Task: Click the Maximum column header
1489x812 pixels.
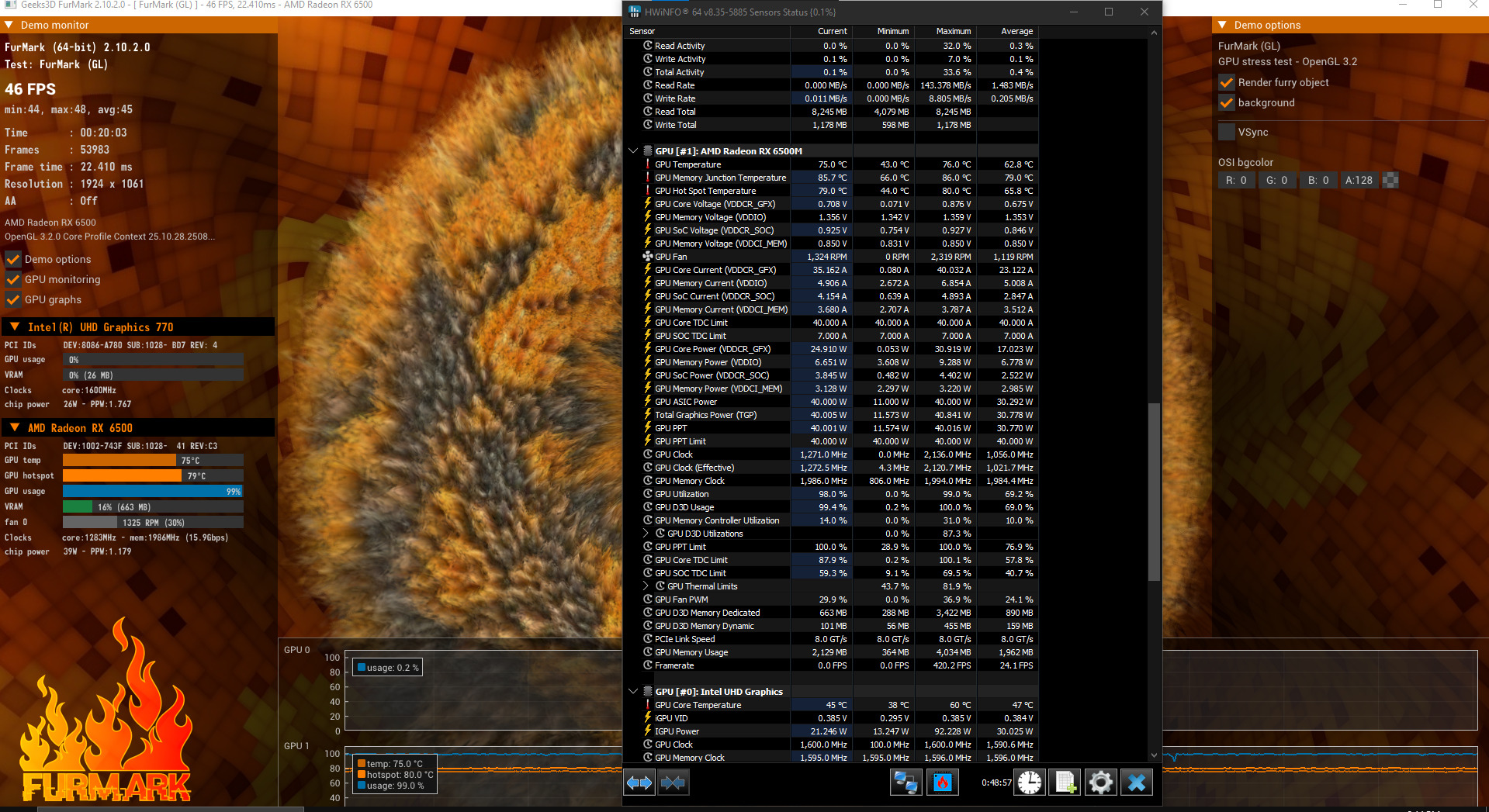Action: click(x=945, y=31)
